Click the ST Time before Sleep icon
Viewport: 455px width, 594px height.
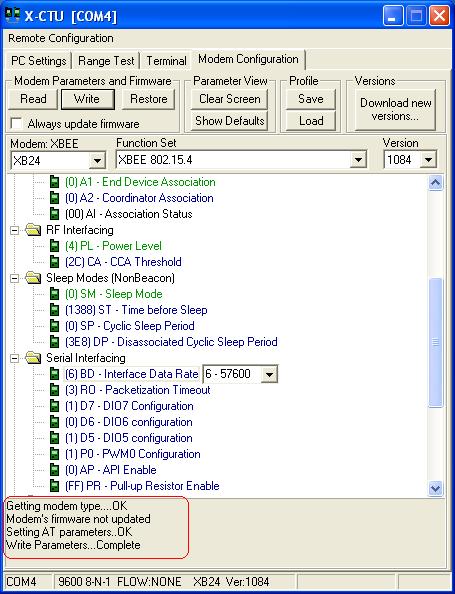click(x=55, y=310)
